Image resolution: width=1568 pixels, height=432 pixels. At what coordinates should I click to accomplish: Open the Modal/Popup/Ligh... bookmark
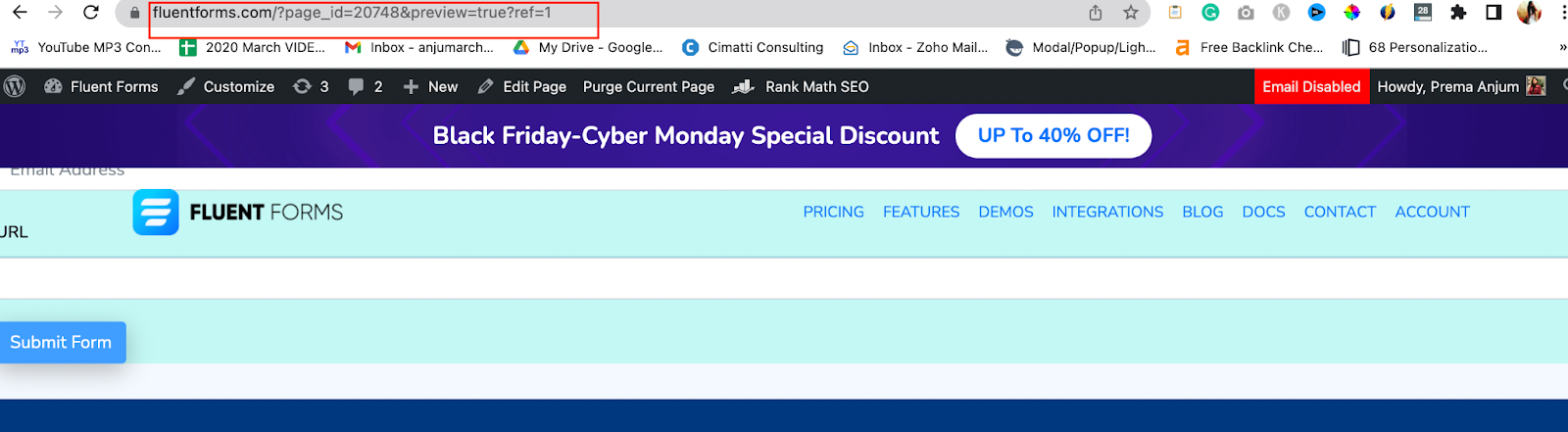(1082, 47)
